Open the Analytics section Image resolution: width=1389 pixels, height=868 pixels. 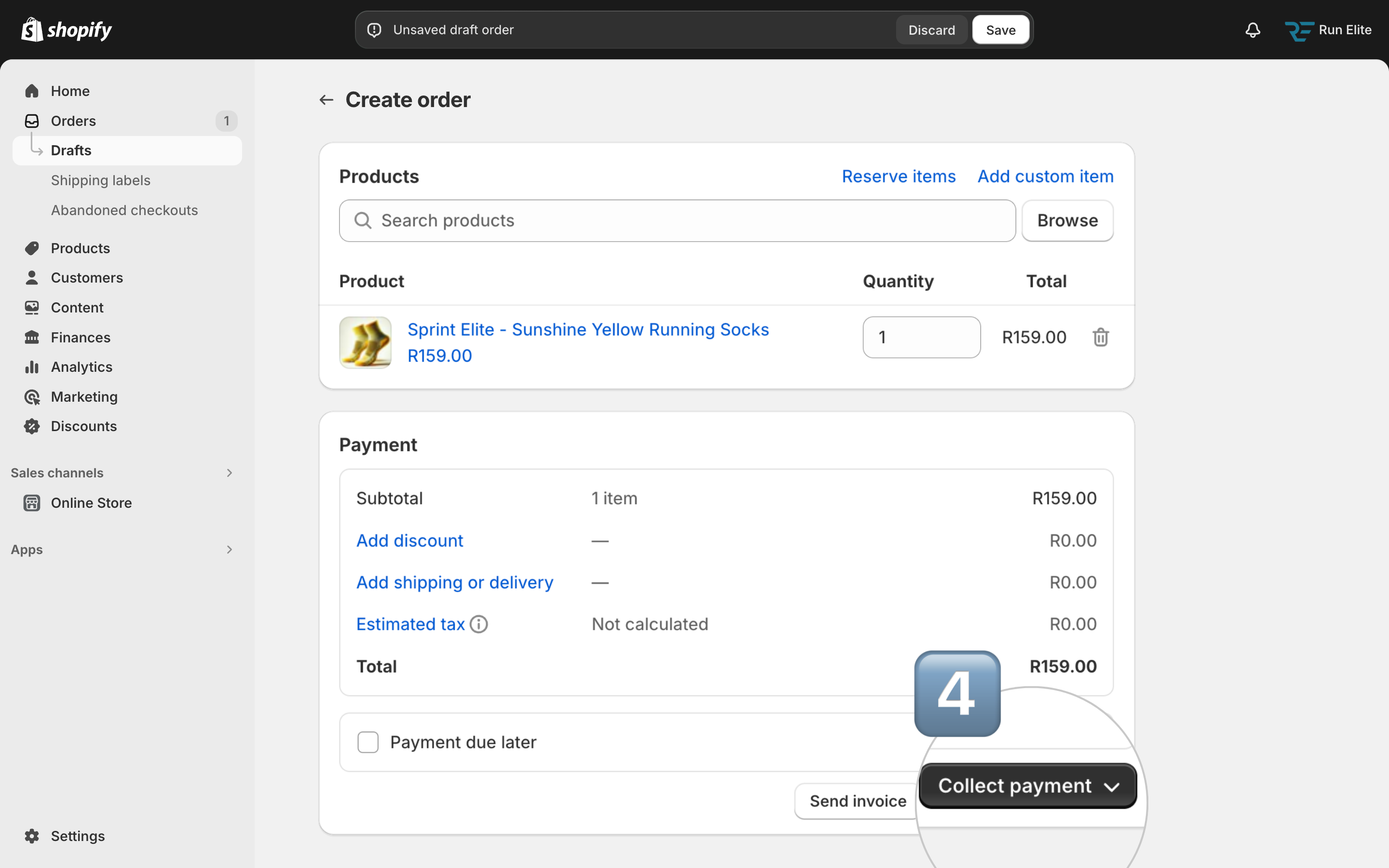81,367
